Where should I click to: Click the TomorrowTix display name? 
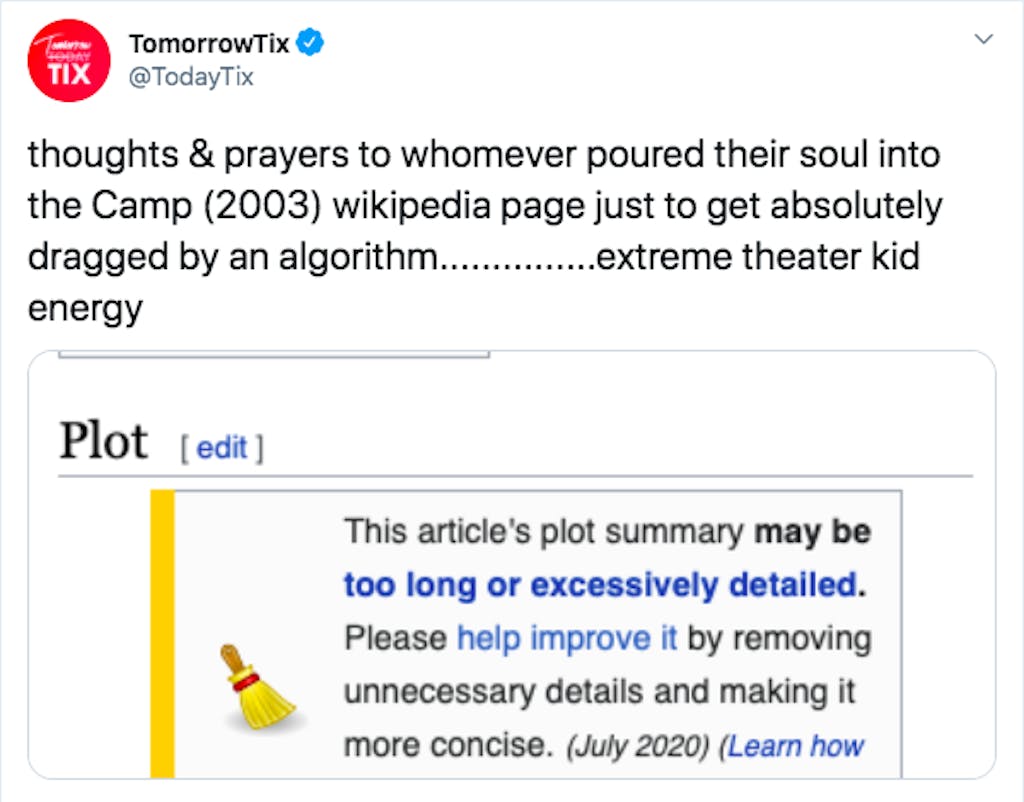[x=212, y=43]
